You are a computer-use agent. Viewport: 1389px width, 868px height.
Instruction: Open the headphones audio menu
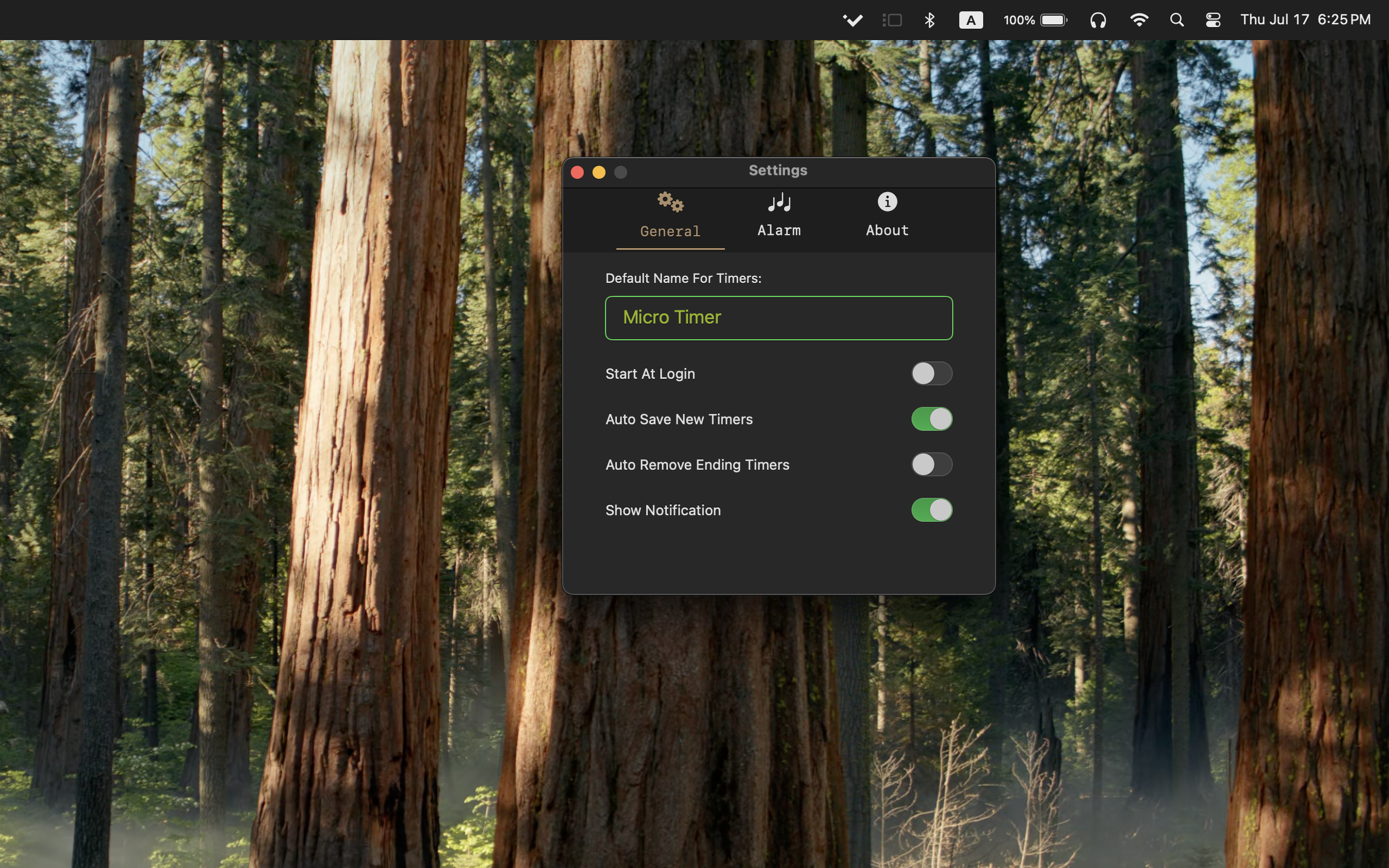click(1098, 20)
